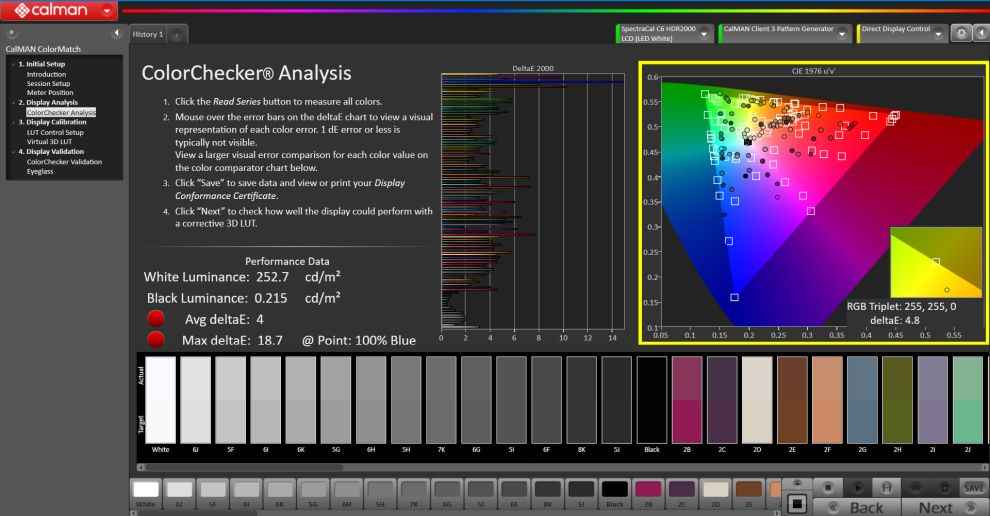Click the DeltaE 2000 bar chart
Viewport: 990px width, 516px height.
point(532,201)
